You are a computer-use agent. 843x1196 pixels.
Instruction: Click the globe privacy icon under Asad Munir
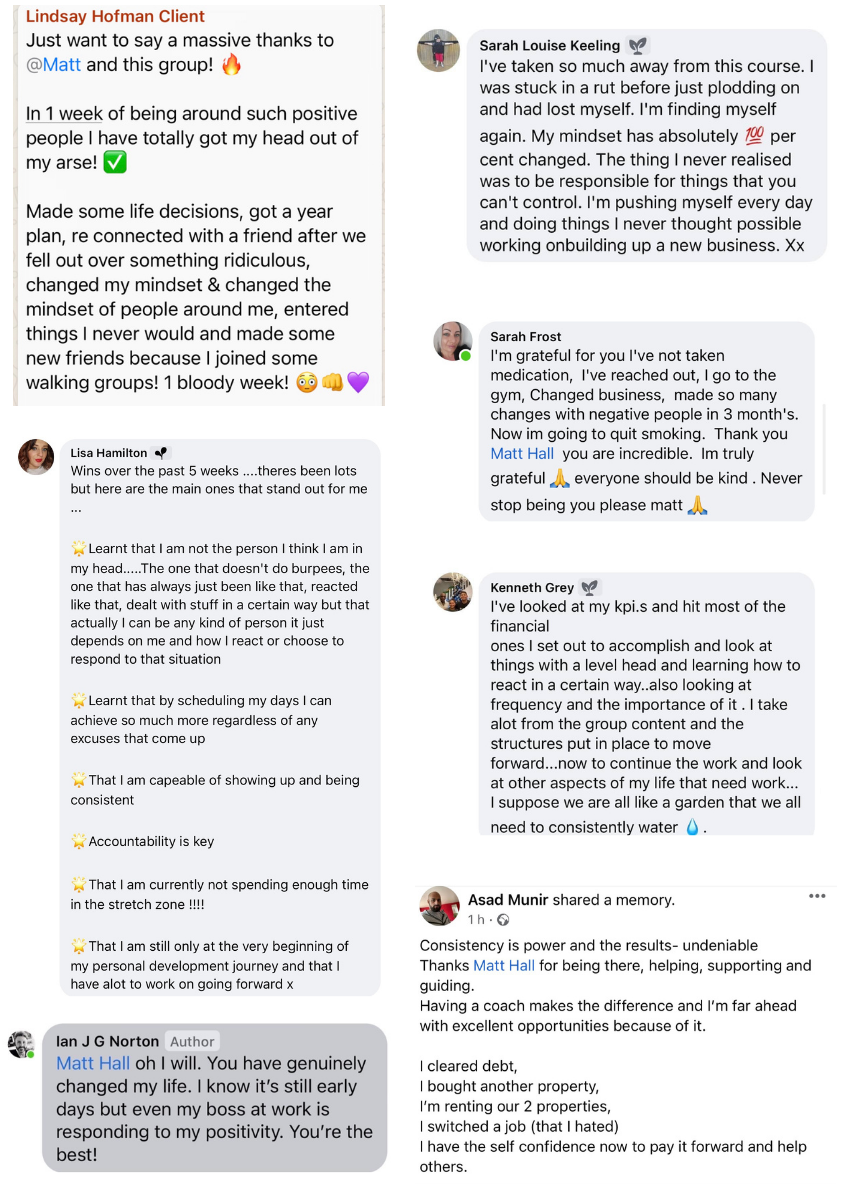[503, 920]
